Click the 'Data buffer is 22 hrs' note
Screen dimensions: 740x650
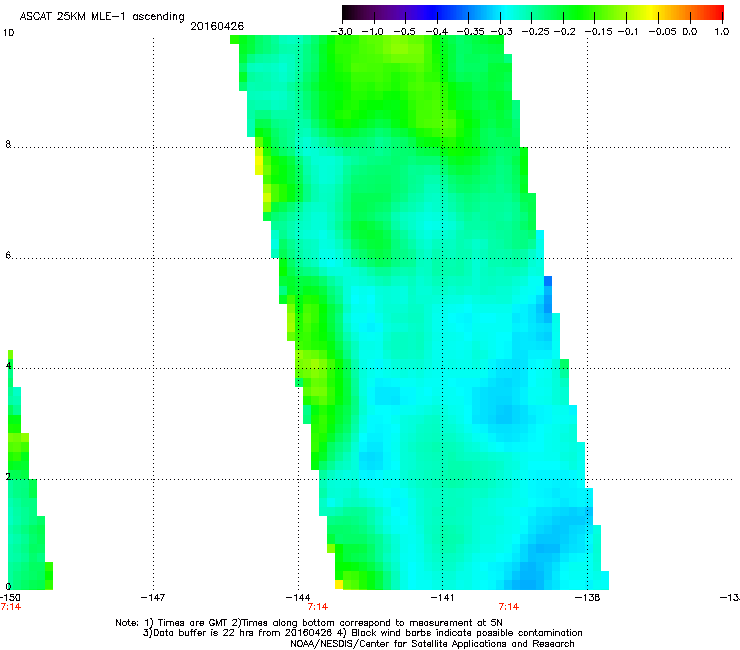pos(362,633)
